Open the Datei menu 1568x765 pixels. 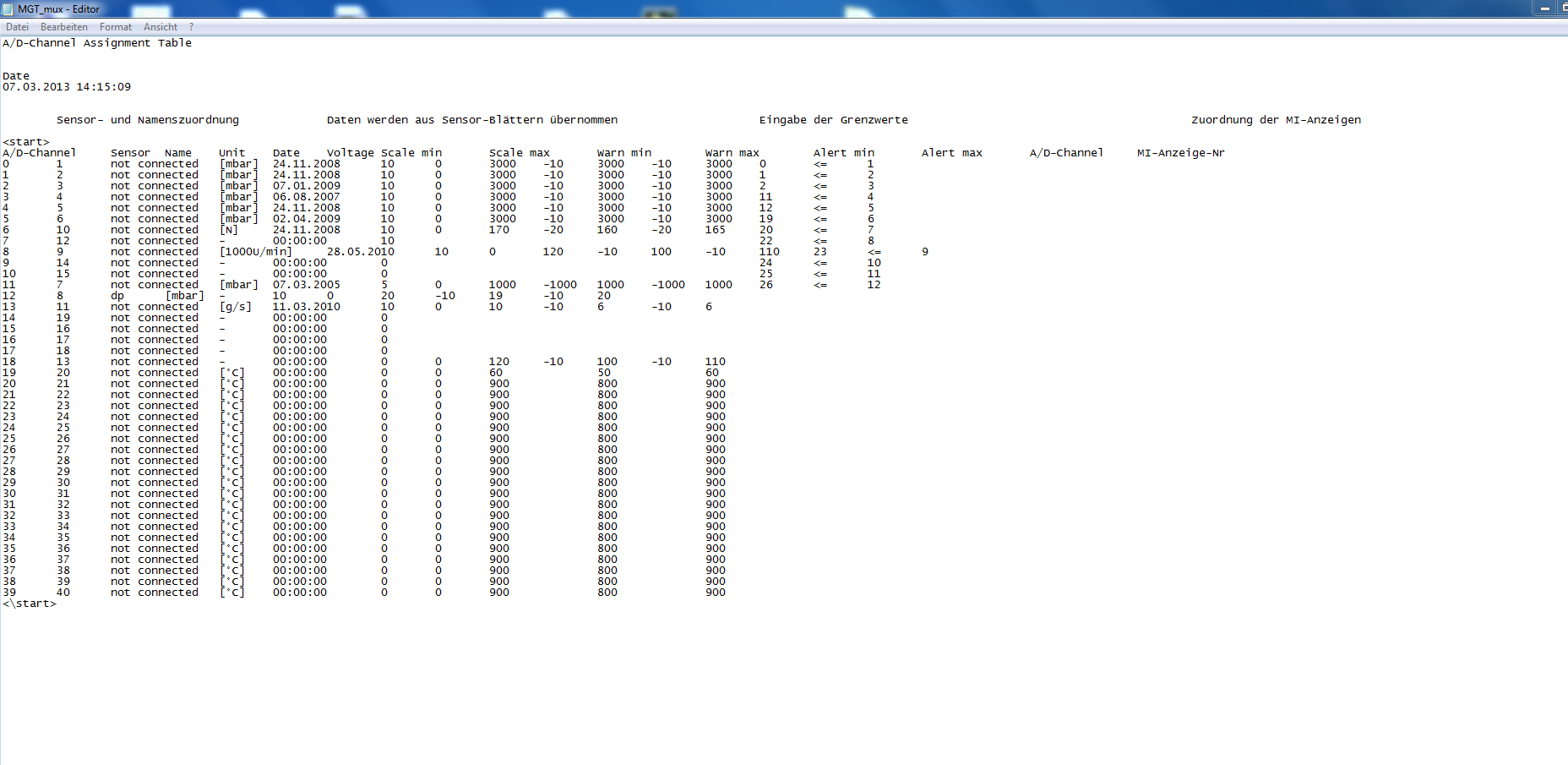click(x=17, y=27)
